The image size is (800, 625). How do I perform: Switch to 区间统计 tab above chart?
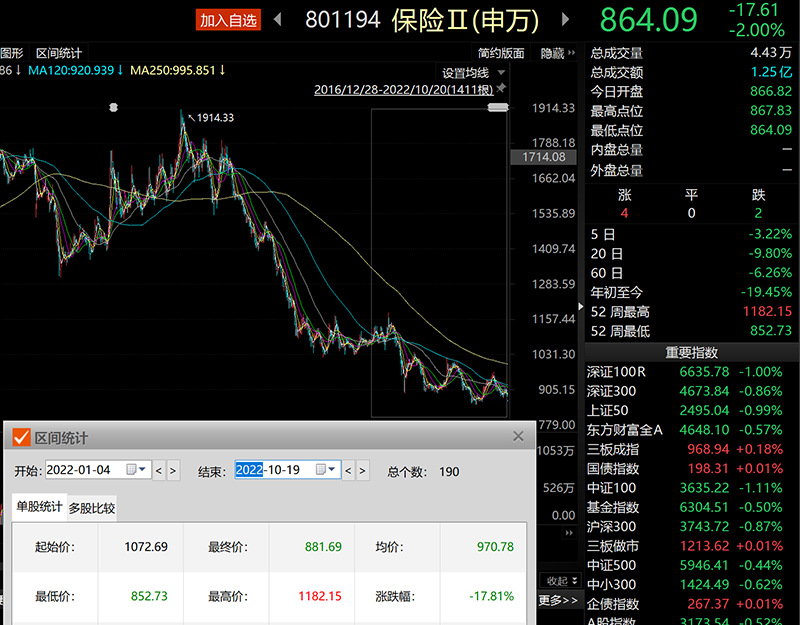[x=59, y=53]
